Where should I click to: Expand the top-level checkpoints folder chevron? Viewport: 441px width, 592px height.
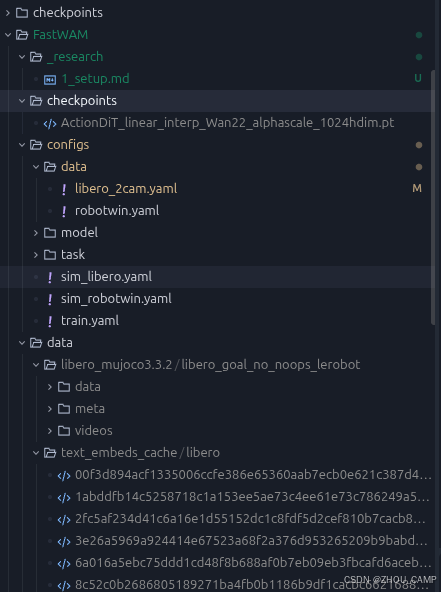click(x=8, y=13)
